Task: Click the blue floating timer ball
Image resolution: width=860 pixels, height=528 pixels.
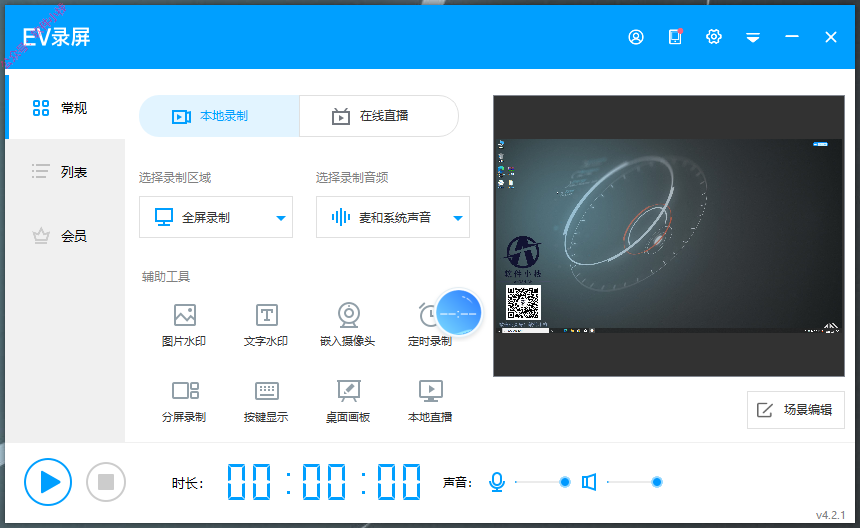Action: [x=459, y=313]
